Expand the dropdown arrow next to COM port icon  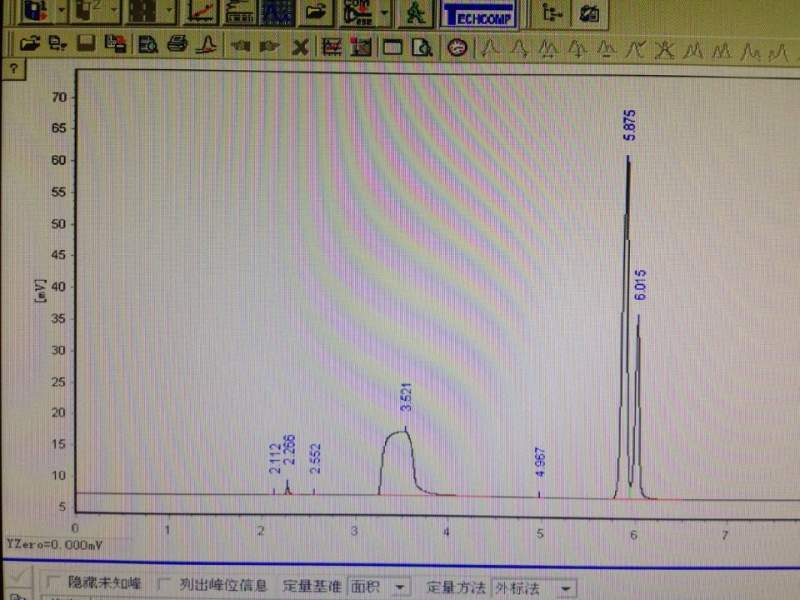(x=385, y=12)
